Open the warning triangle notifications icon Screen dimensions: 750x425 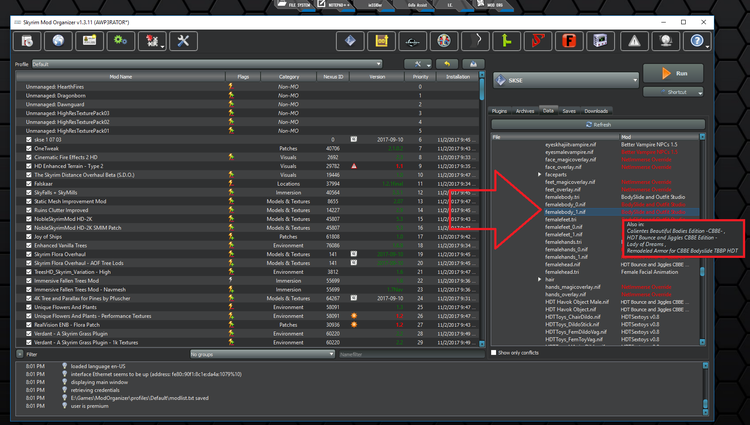click(x=634, y=41)
